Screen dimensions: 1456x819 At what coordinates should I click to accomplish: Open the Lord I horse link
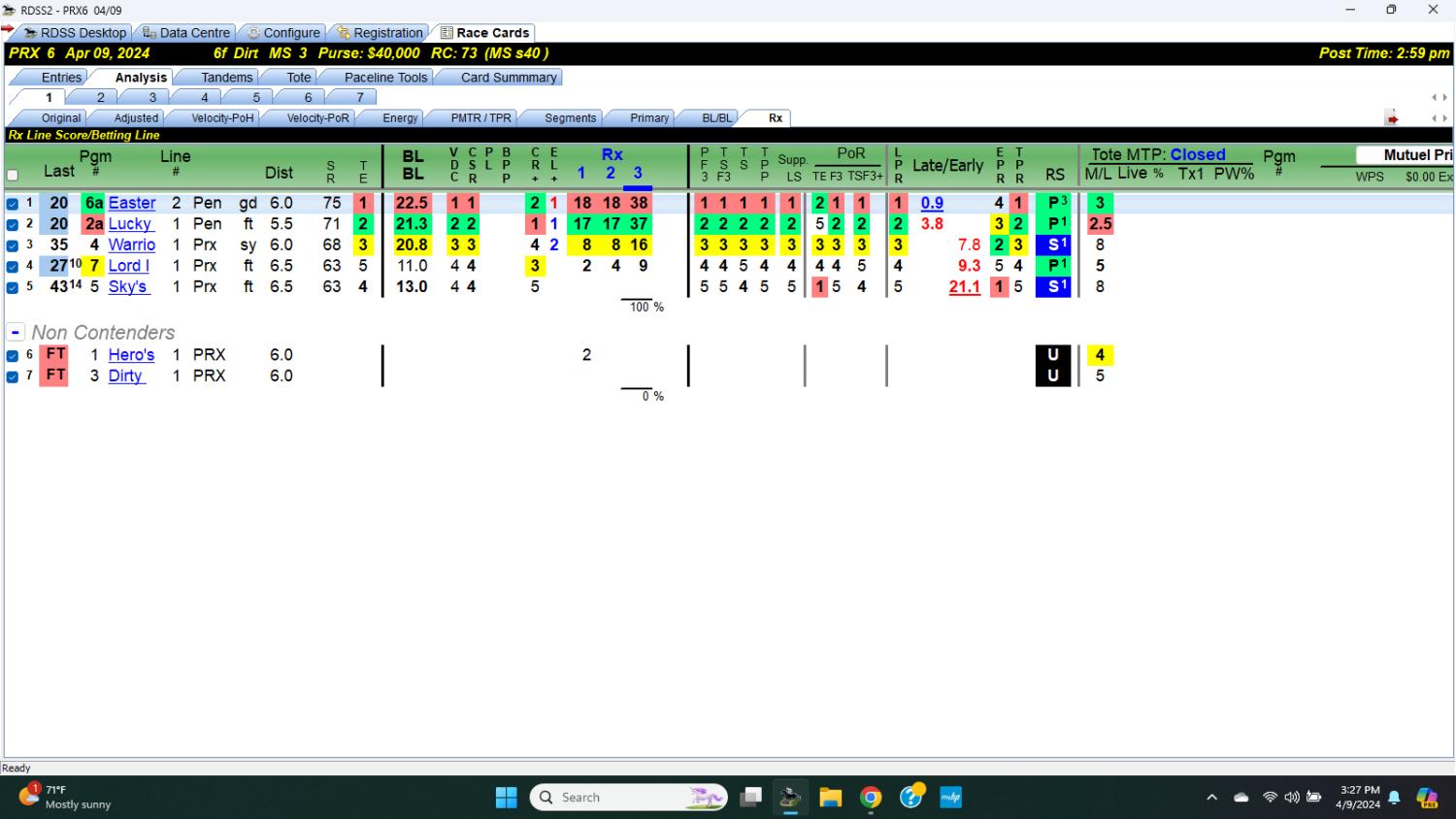[128, 266]
